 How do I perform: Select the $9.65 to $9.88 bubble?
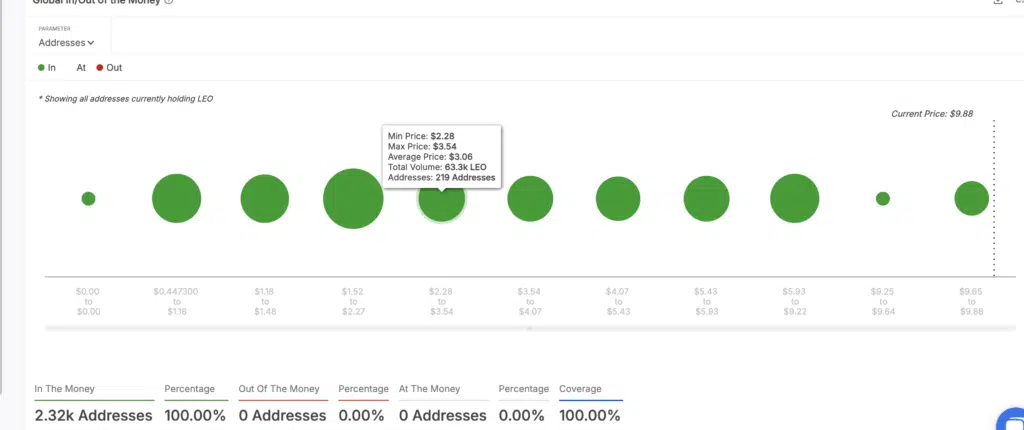pyautogui.click(x=972, y=199)
